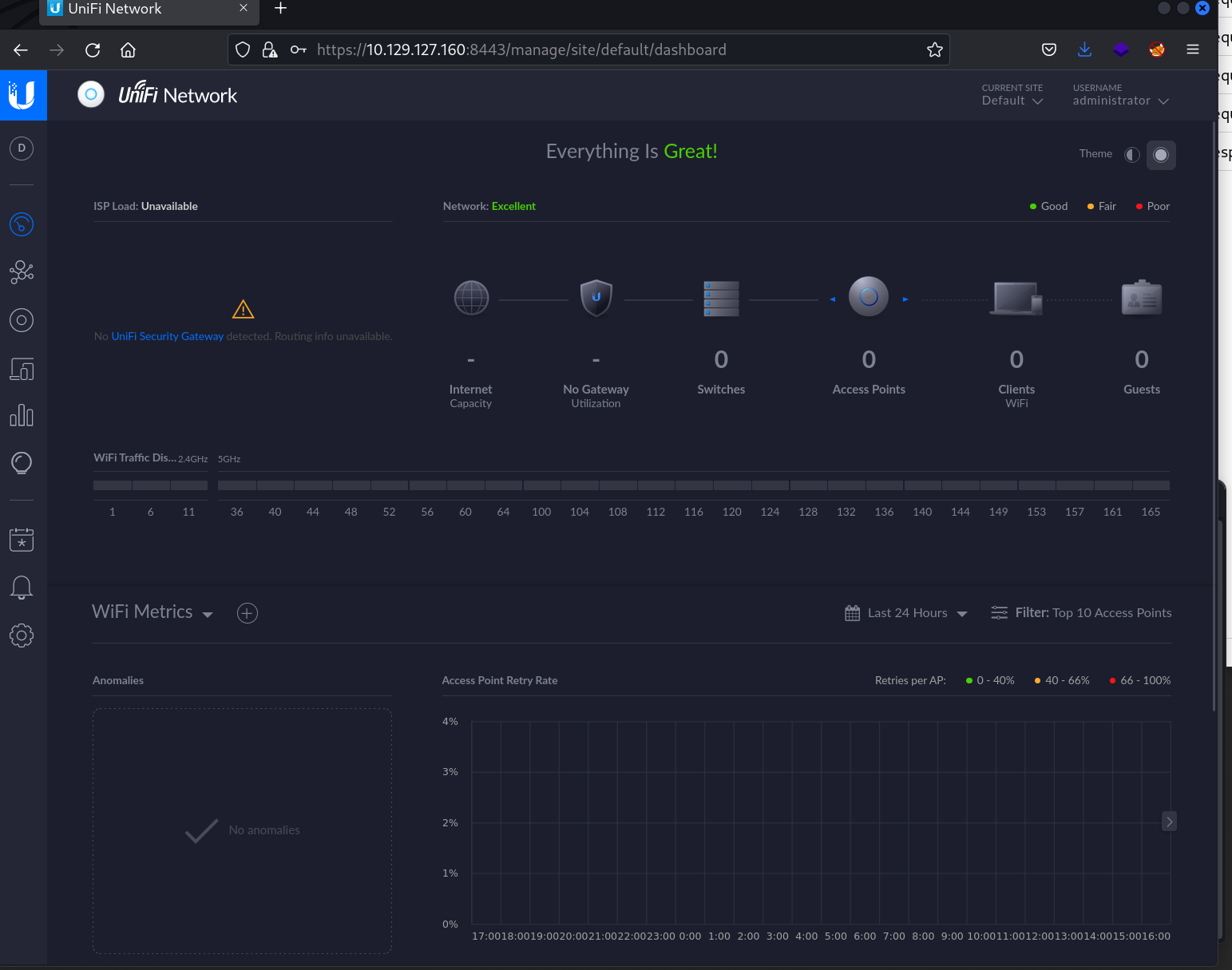The image size is (1232, 970).
Task: Open the Settings gear in sidebar
Action: click(22, 635)
